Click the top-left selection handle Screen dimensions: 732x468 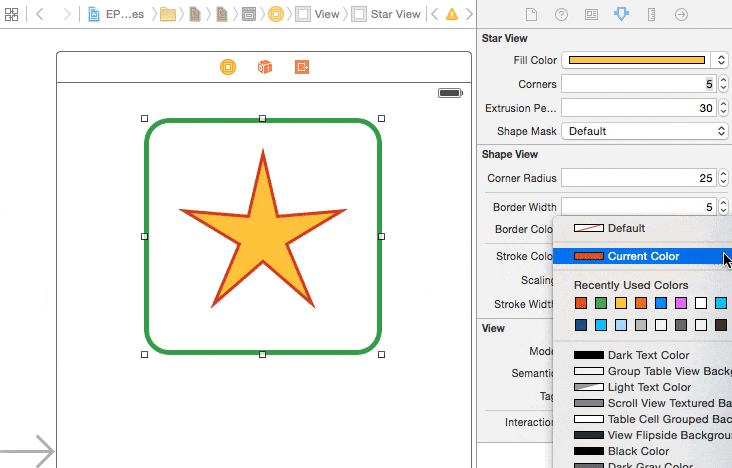(144, 119)
